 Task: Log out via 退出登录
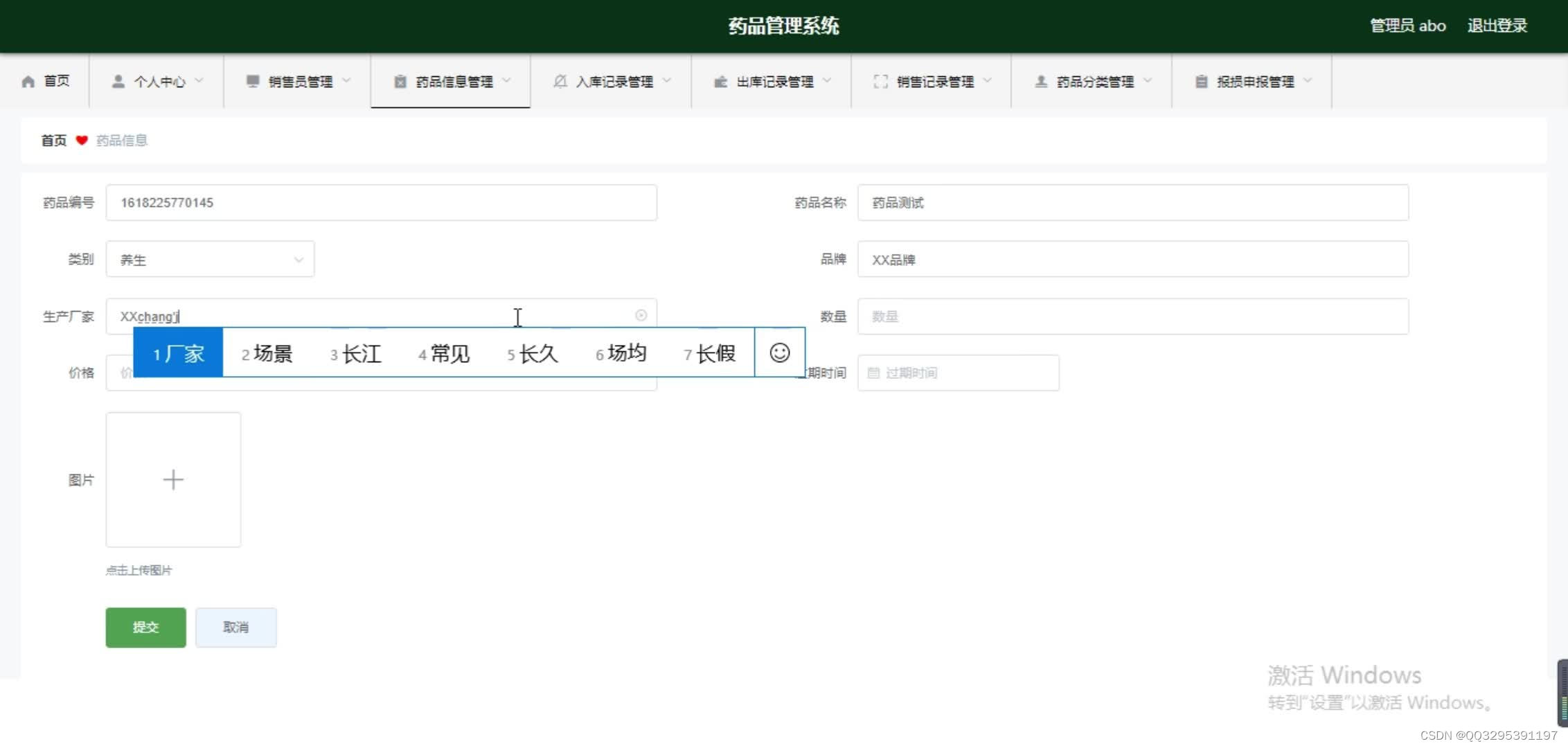coord(1497,26)
